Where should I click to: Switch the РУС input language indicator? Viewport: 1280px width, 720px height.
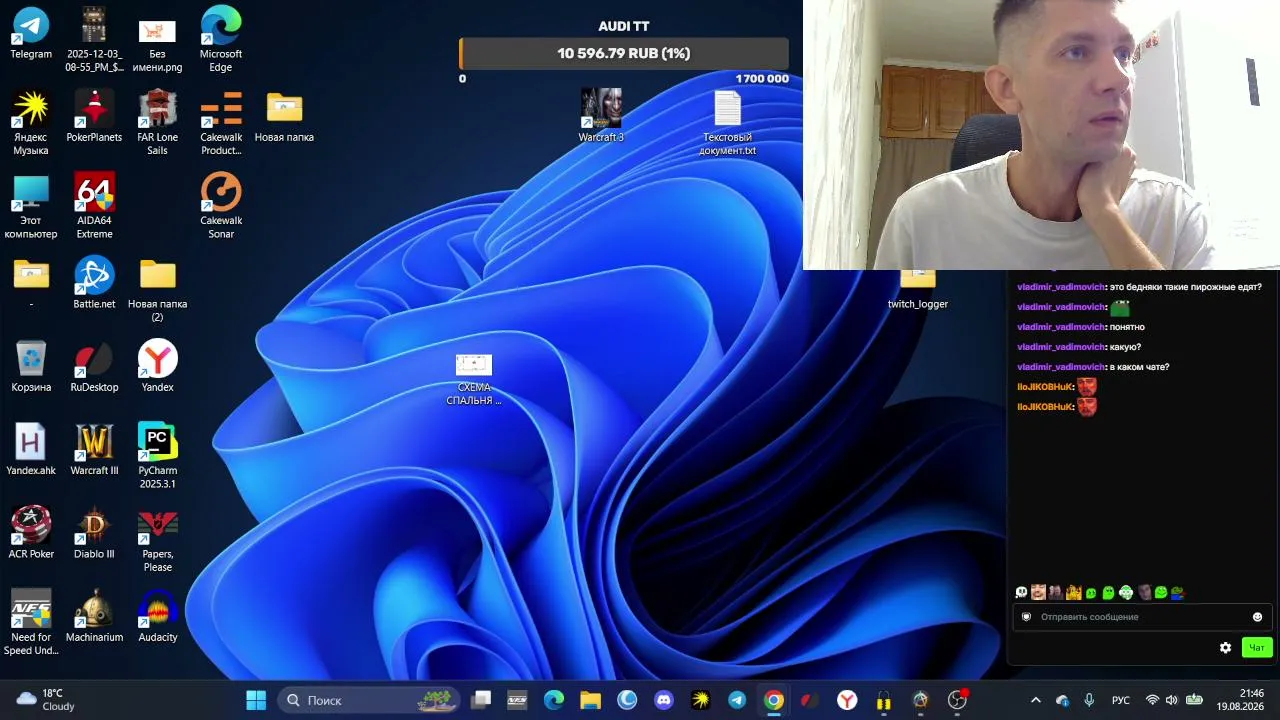(x=1121, y=700)
